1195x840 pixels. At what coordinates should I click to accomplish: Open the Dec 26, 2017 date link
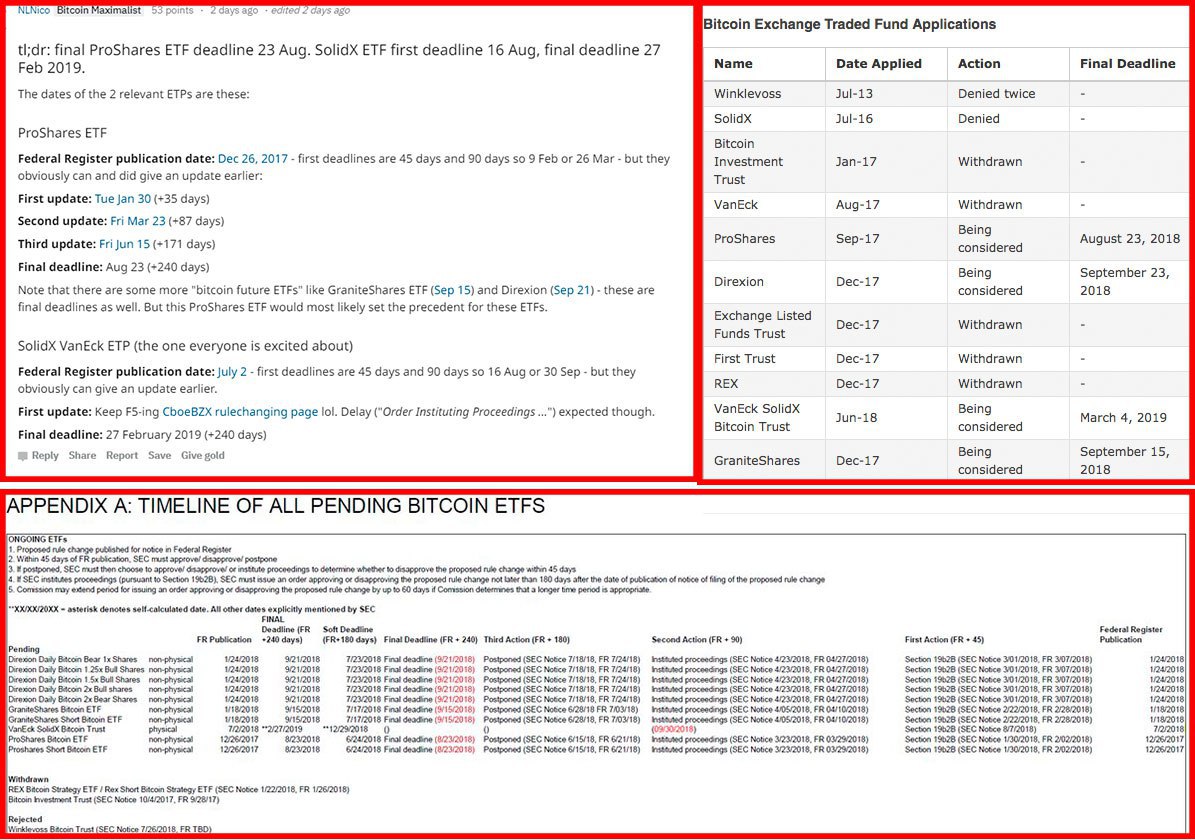point(253,159)
